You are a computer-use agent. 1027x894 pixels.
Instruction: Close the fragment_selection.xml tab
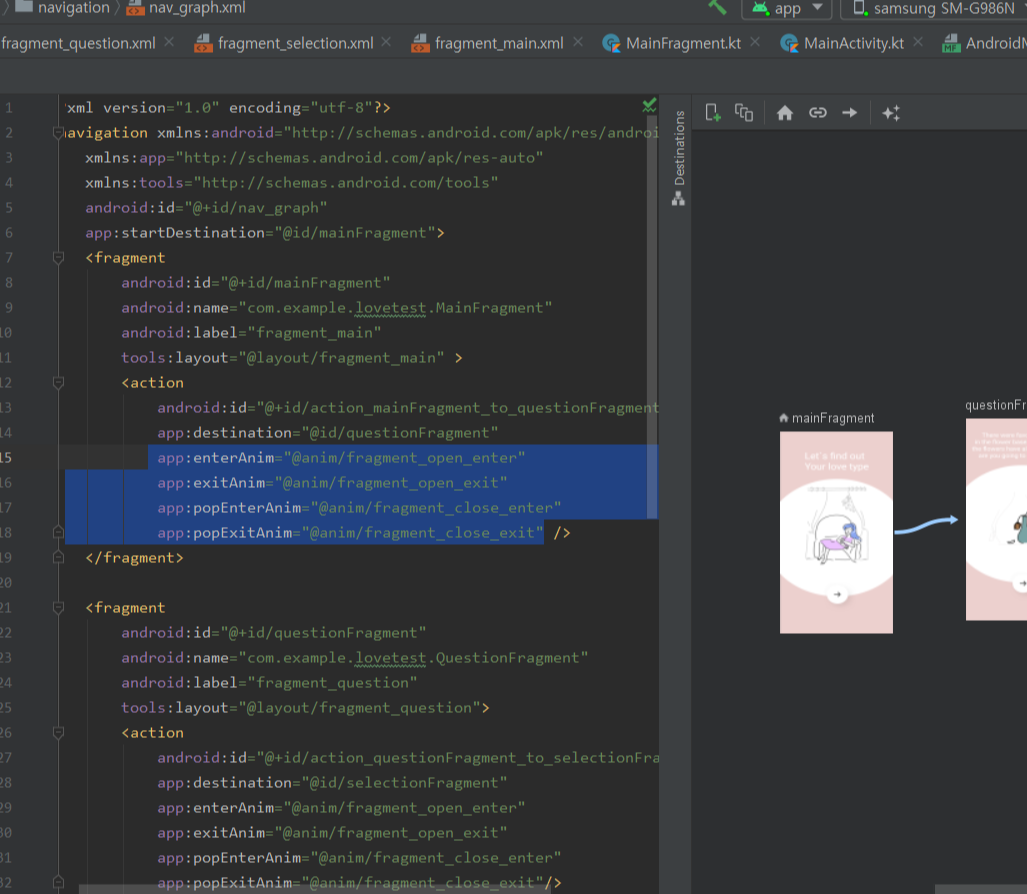[x=386, y=42]
